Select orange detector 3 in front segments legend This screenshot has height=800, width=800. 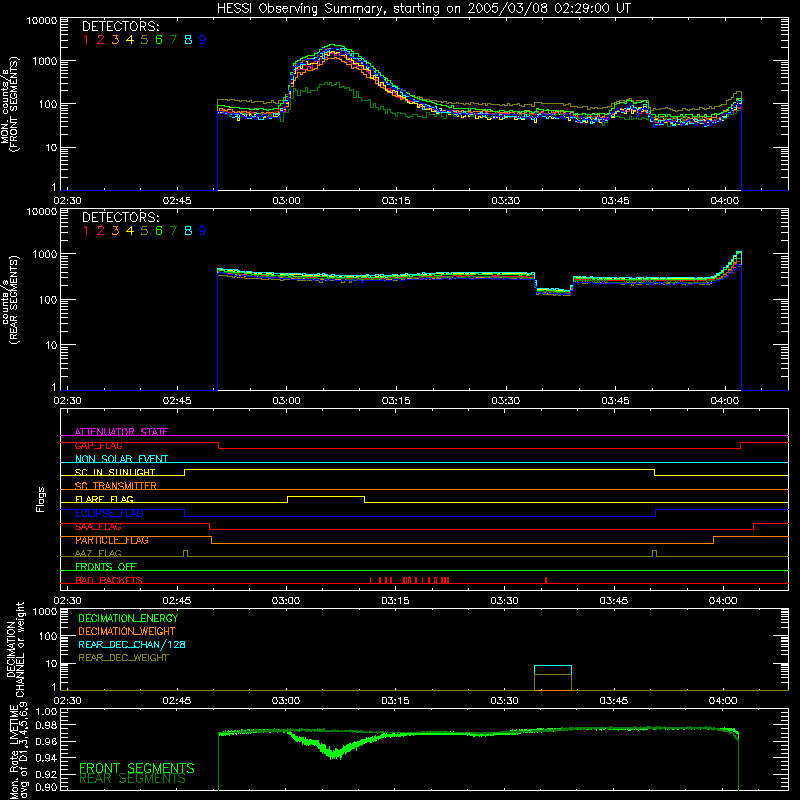click(x=115, y=40)
